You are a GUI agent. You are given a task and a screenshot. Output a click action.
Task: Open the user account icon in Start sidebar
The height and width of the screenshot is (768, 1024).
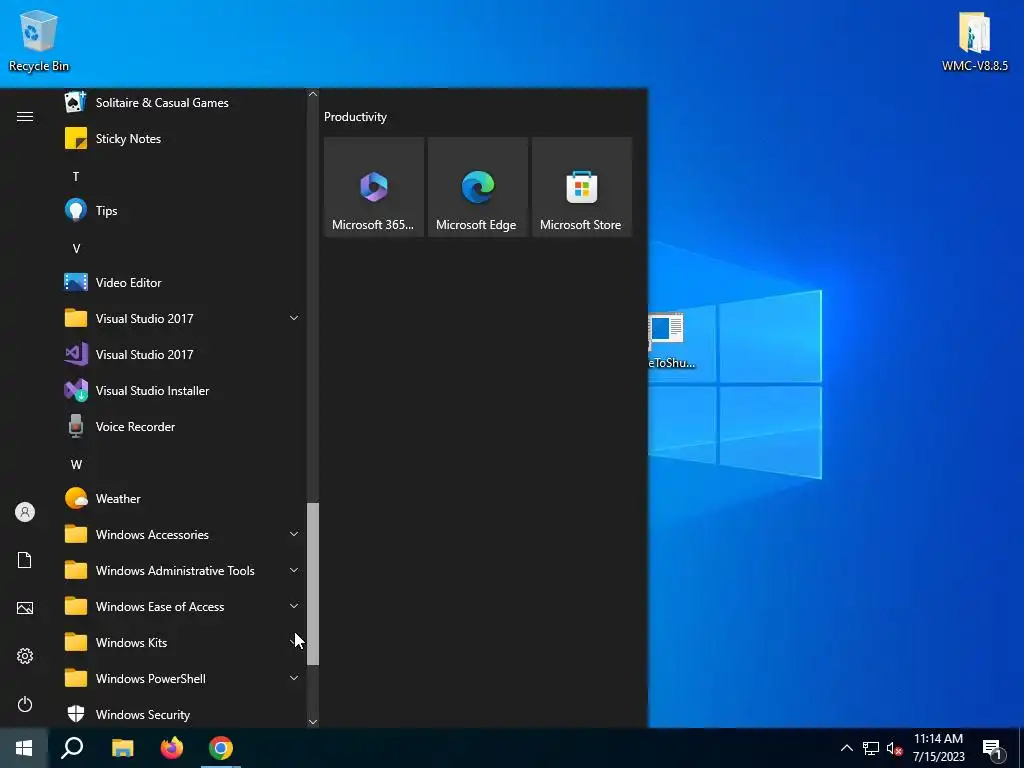pyautogui.click(x=25, y=512)
